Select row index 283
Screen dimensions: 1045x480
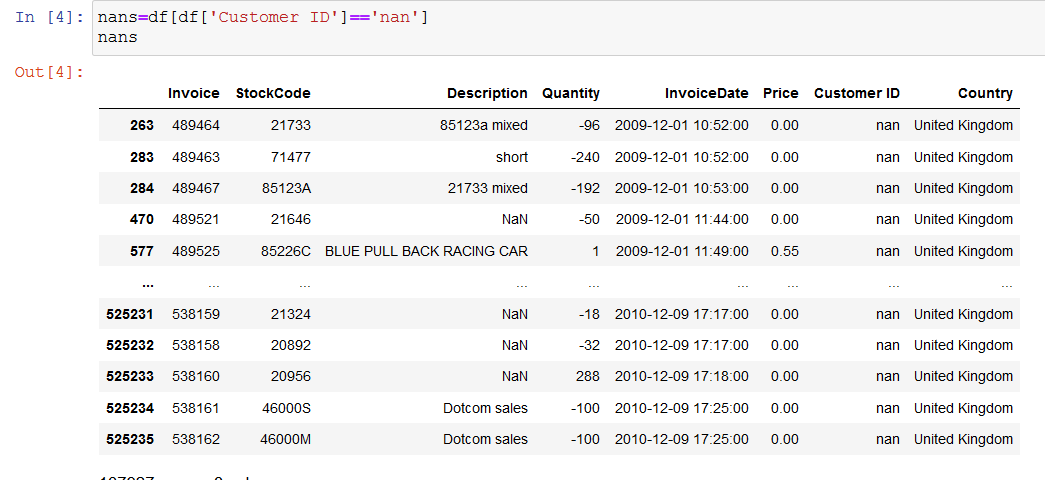[x=141, y=157]
